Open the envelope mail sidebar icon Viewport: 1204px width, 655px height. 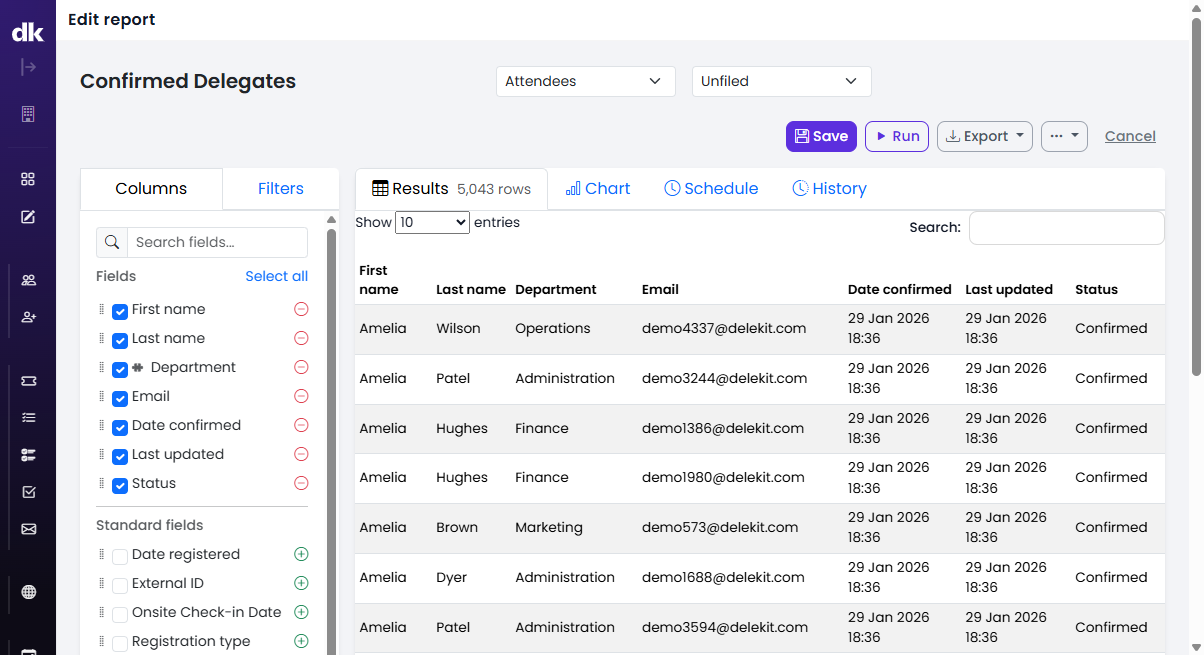[28, 529]
